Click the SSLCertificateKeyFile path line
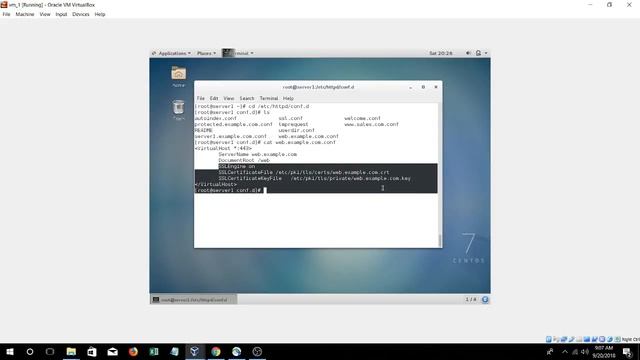 (314, 178)
